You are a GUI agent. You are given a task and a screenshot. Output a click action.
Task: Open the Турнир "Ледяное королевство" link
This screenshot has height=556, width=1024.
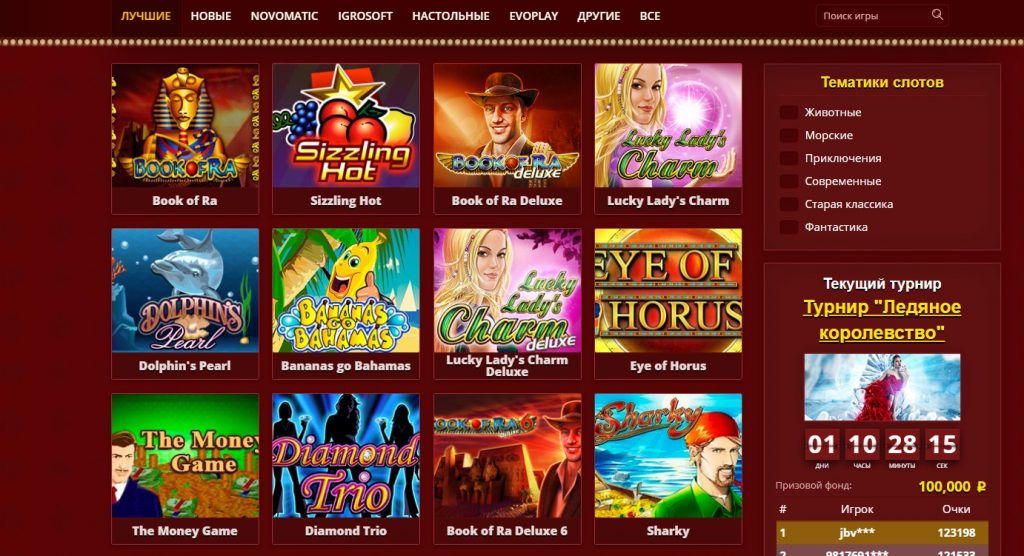882,319
